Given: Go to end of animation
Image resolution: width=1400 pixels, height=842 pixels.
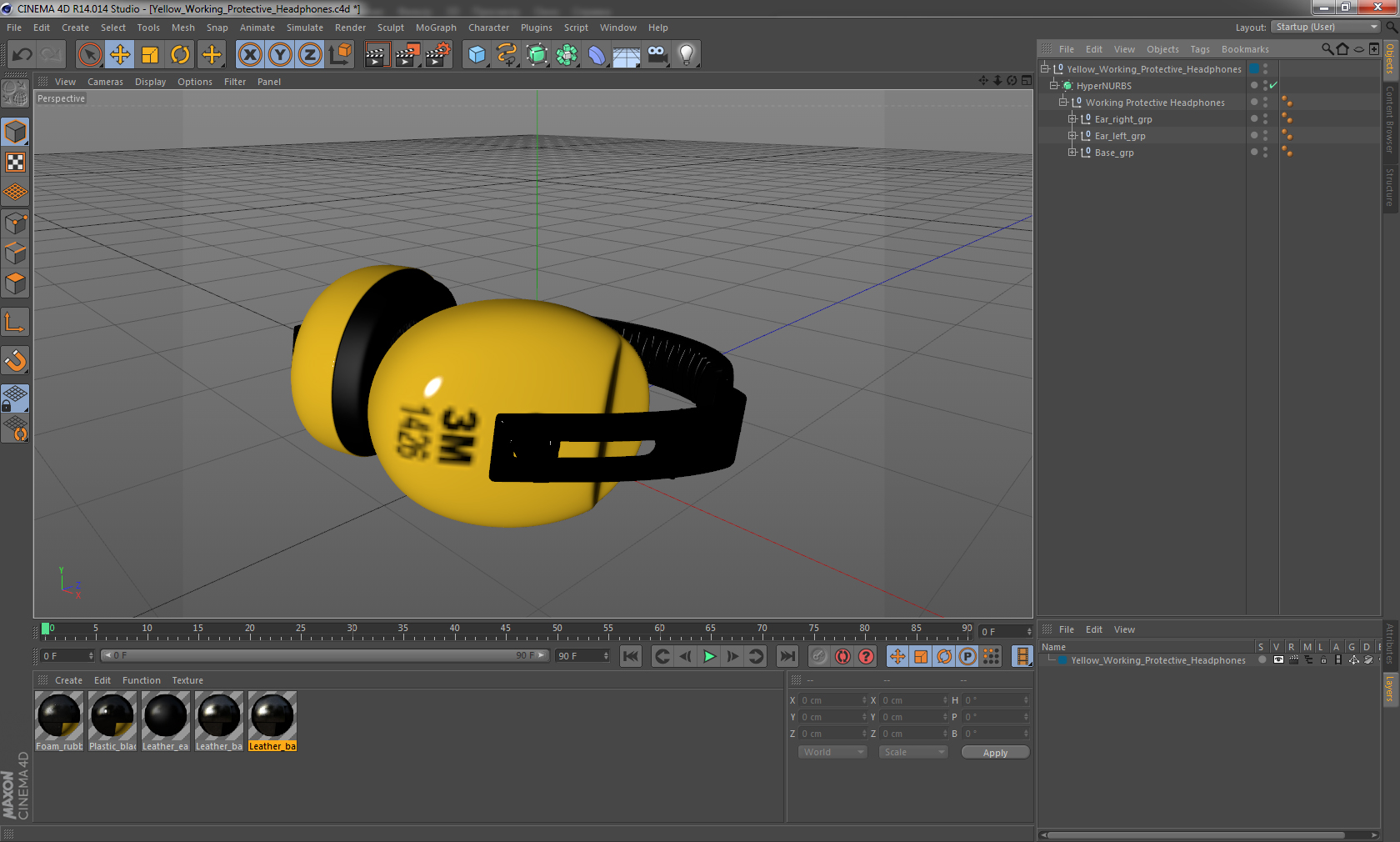Looking at the screenshot, I should (x=787, y=656).
